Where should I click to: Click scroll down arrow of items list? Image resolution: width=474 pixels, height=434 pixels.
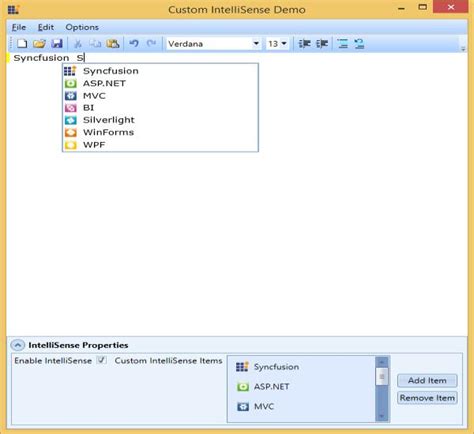[x=382, y=416]
